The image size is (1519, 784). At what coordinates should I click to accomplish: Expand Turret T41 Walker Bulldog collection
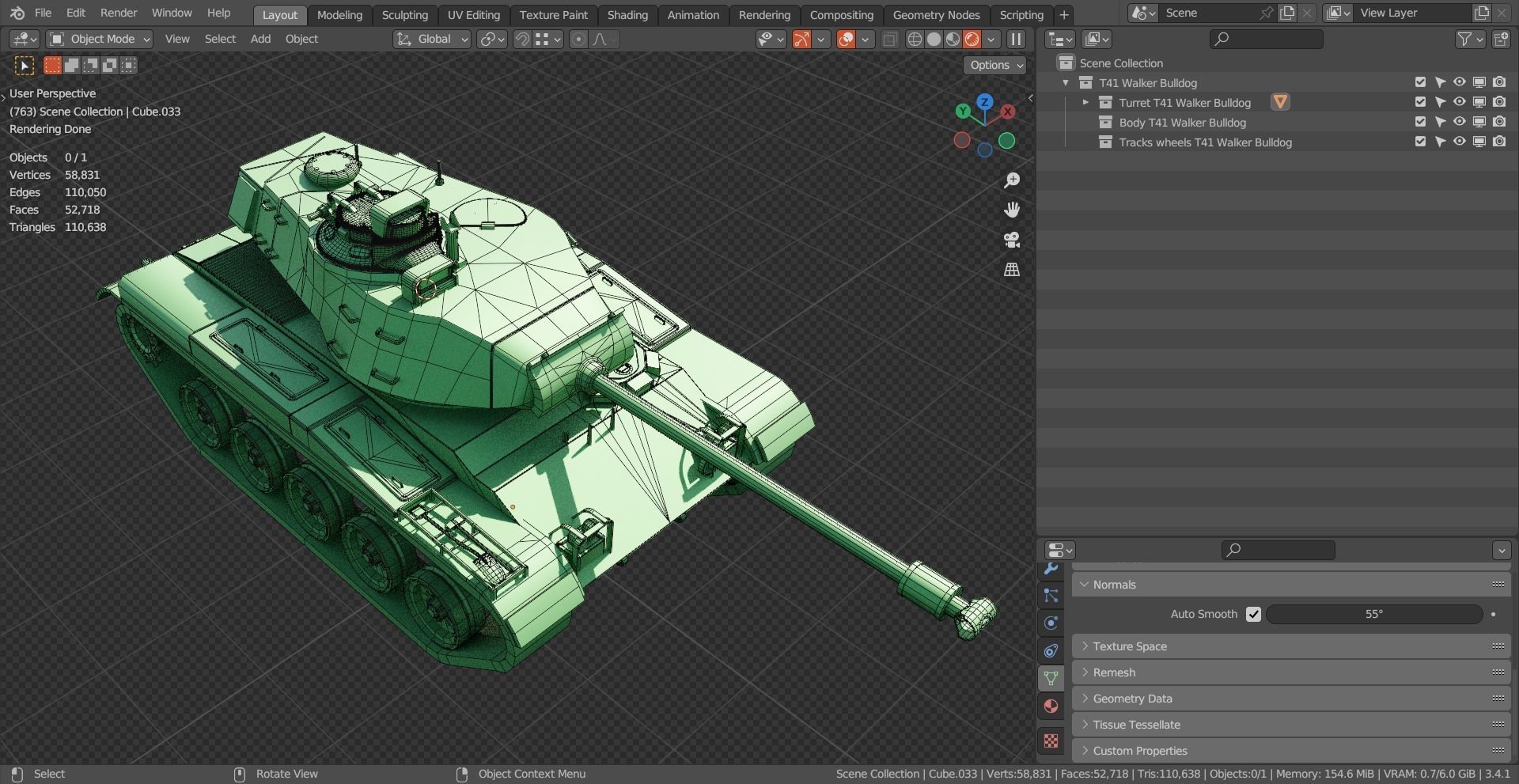point(1085,103)
